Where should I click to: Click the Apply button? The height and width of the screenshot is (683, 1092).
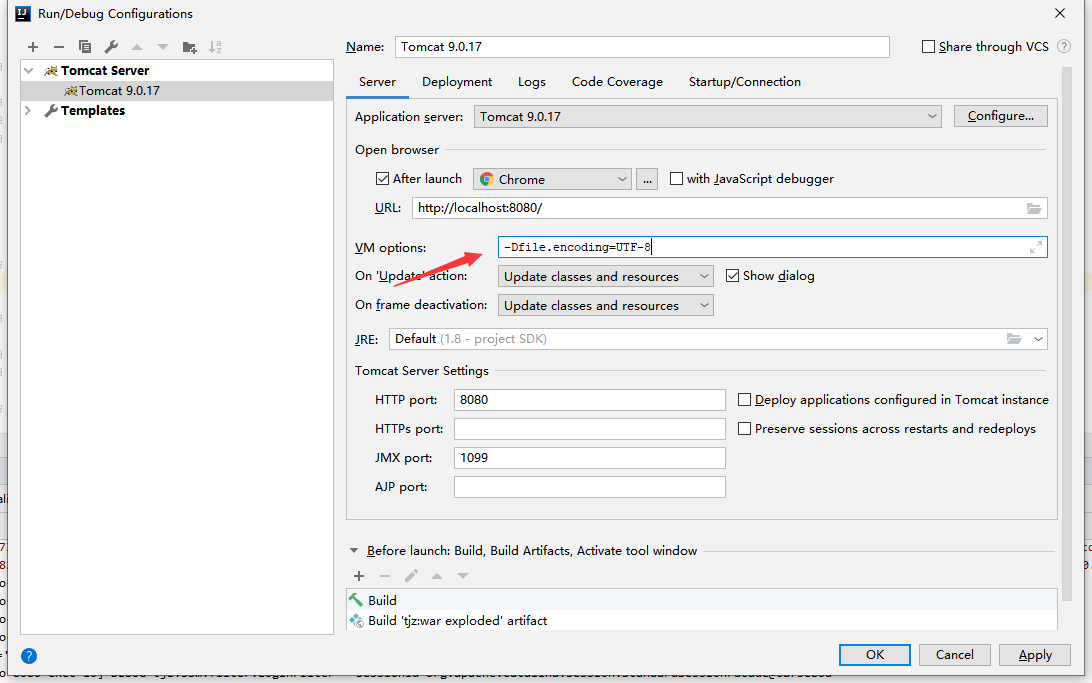coord(1035,655)
